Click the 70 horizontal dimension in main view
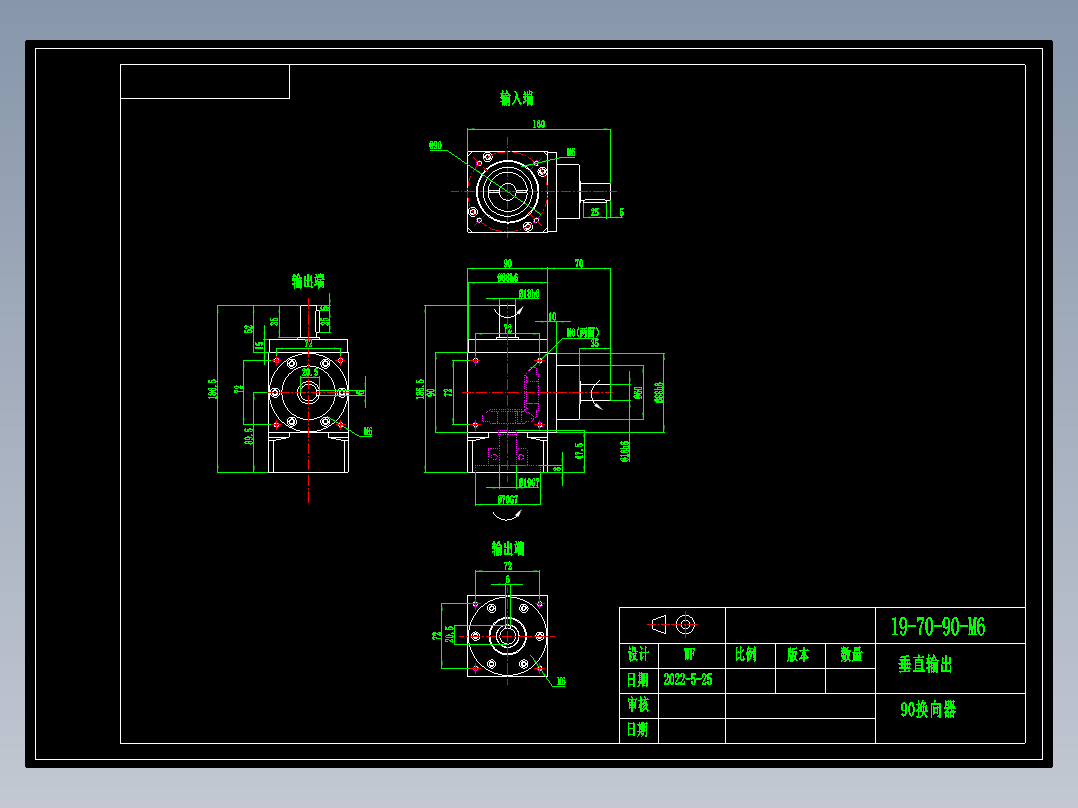 (x=579, y=263)
